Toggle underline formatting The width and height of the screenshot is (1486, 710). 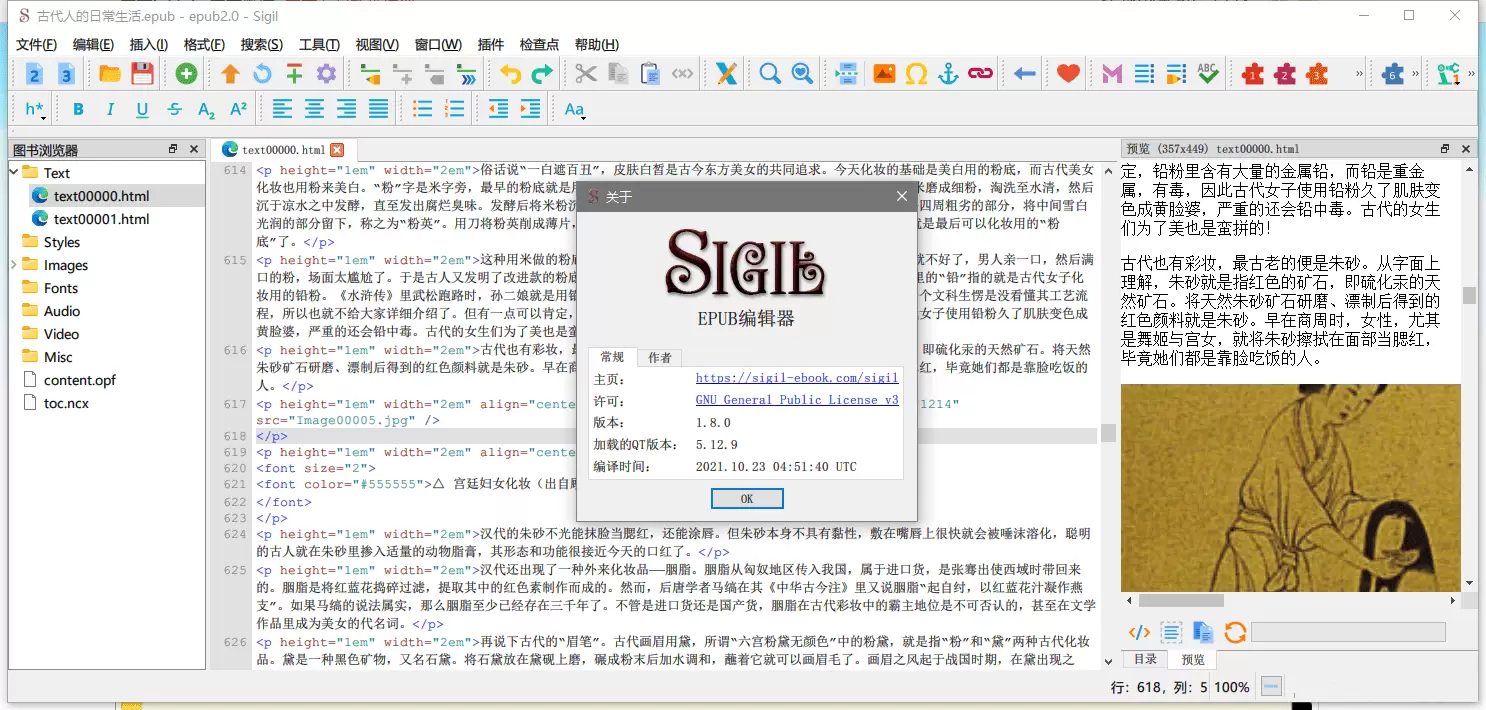pyautogui.click(x=143, y=109)
